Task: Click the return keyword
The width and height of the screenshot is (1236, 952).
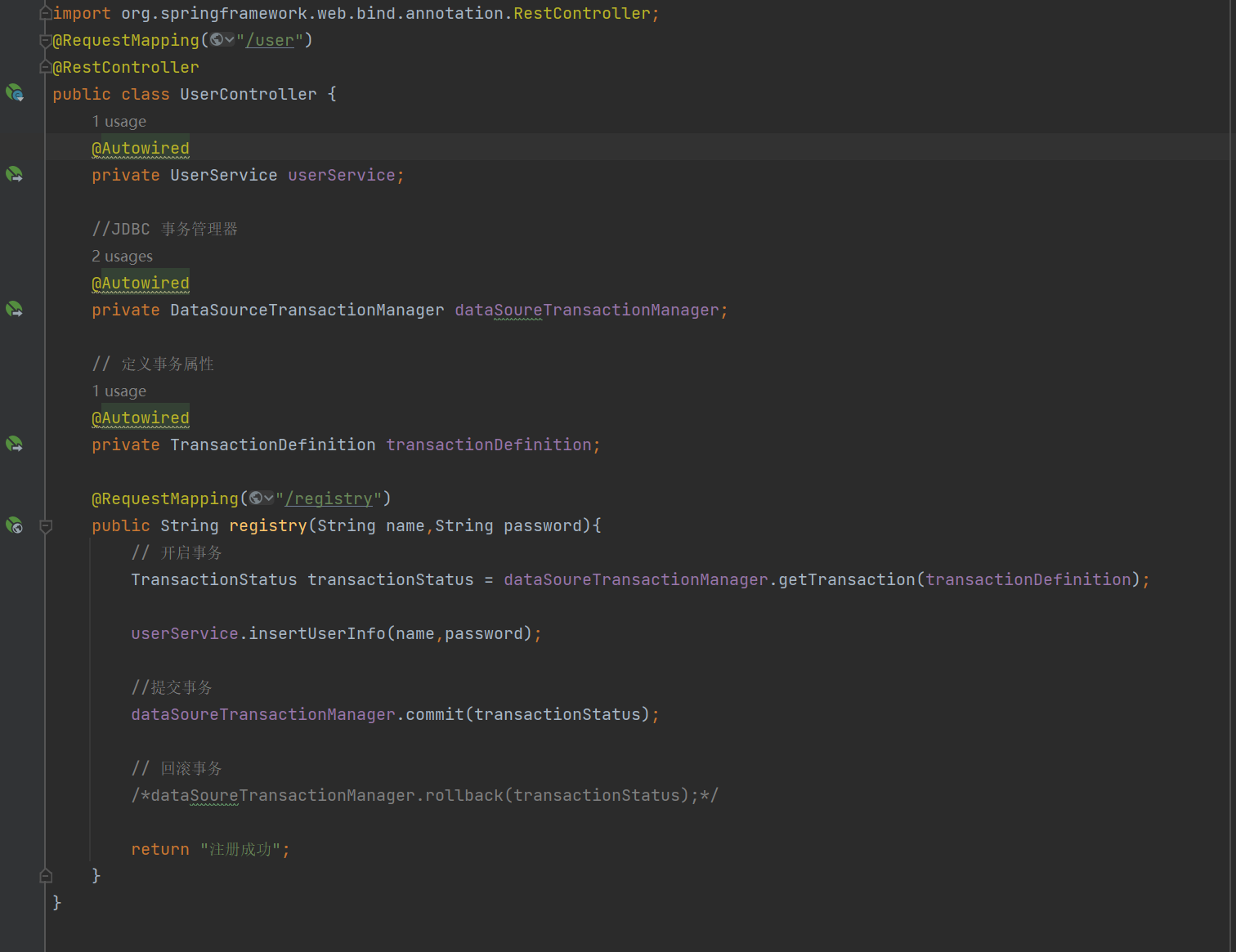Action: click(160, 849)
